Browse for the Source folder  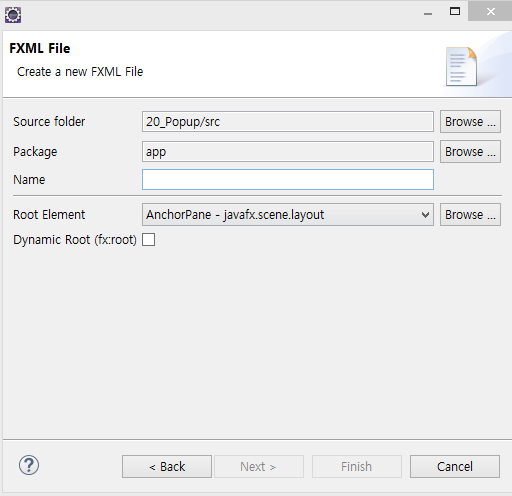click(470, 122)
